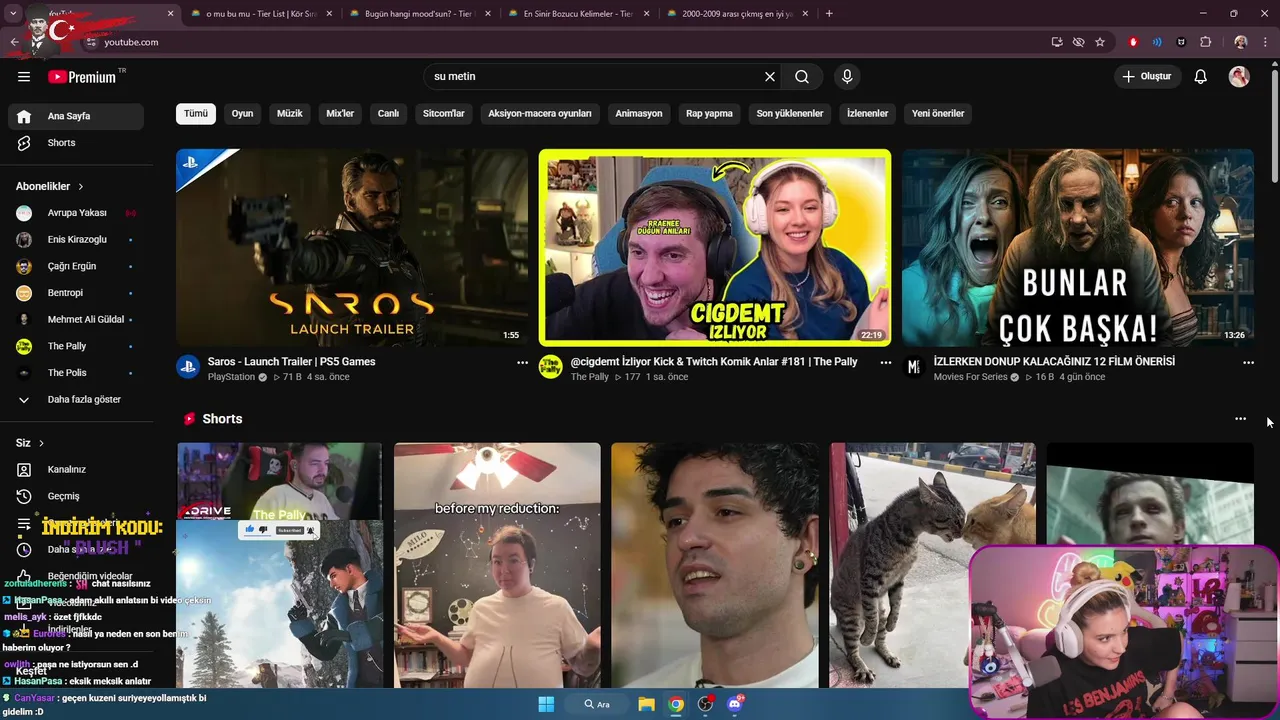Open the Mehmet Ali Güldal subscription channel

76,320
